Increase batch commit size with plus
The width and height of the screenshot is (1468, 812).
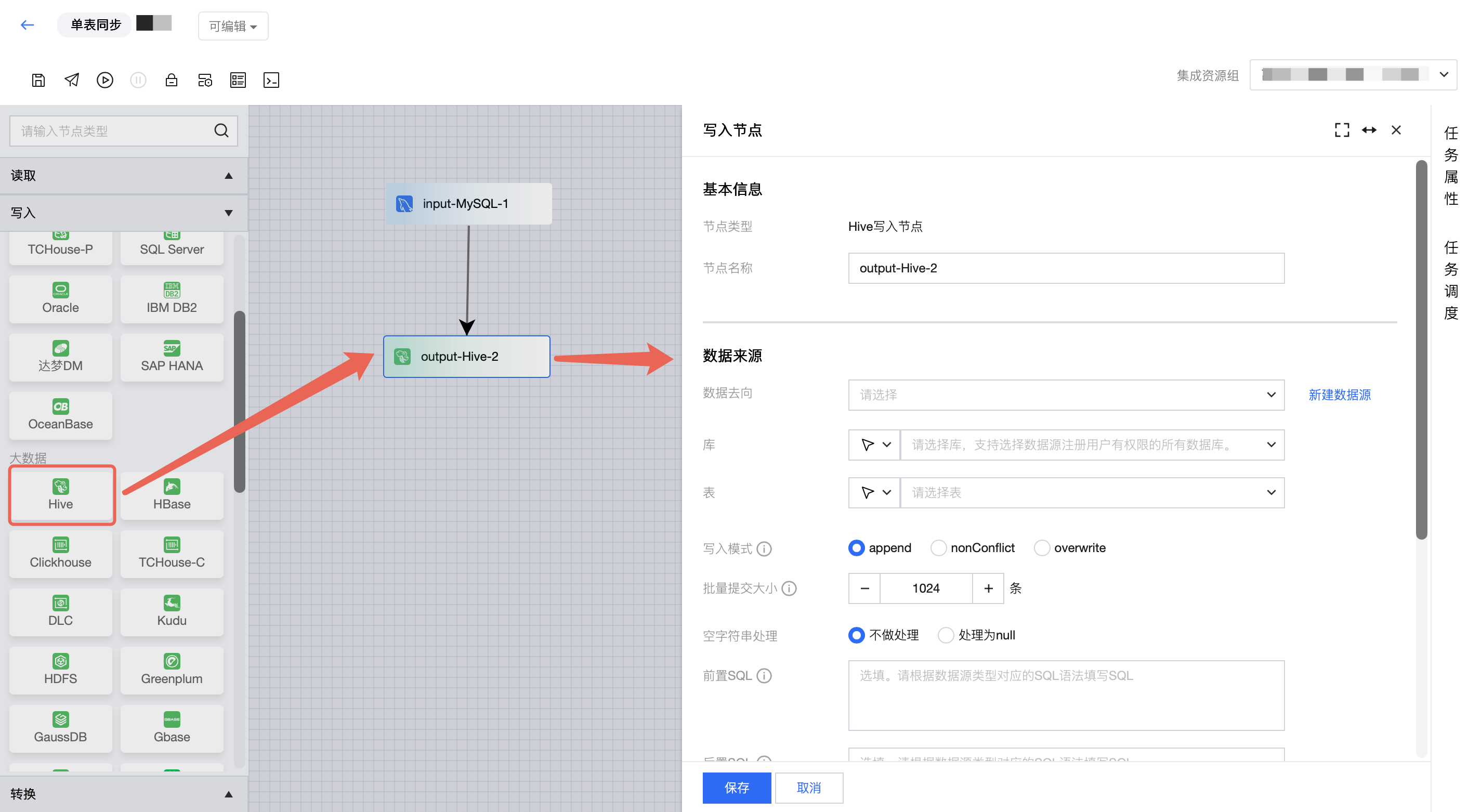click(x=988, y=588)
